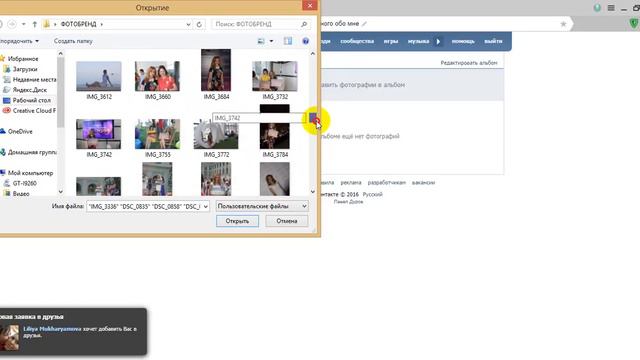
Task: Open Упорядочить menu
Action: click(19, 41)
